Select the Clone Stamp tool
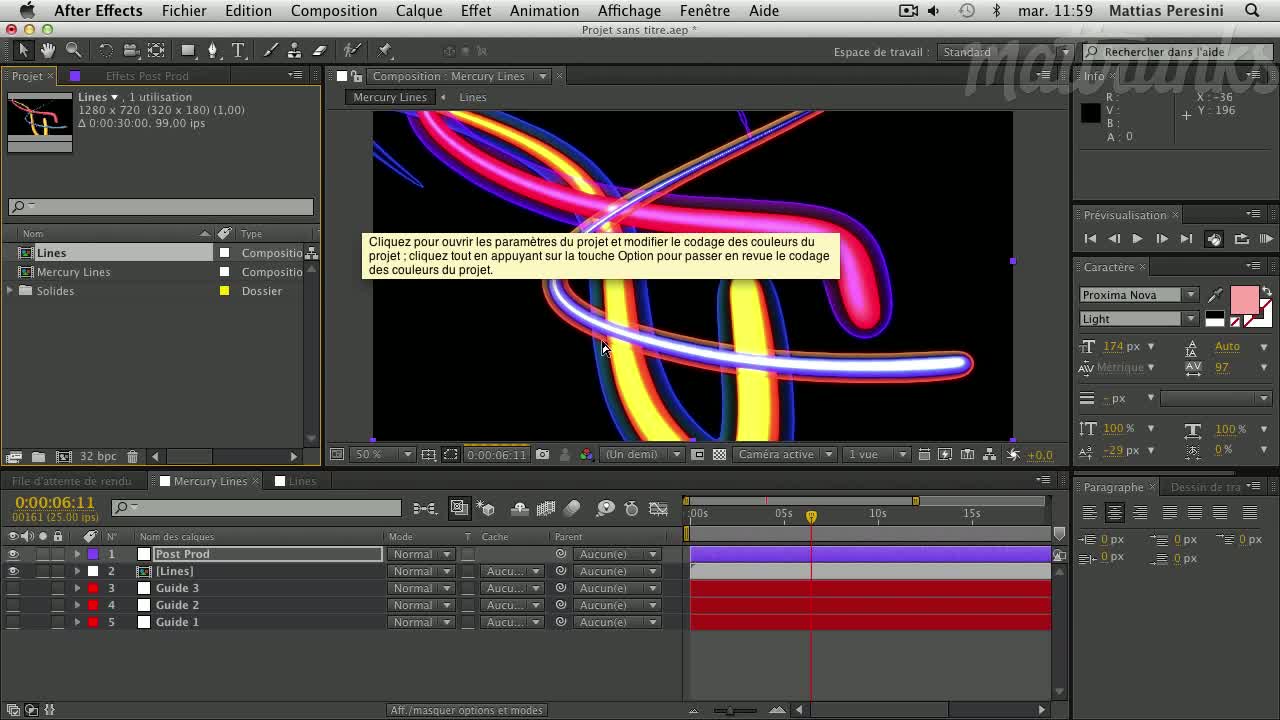 click(294, 50)
